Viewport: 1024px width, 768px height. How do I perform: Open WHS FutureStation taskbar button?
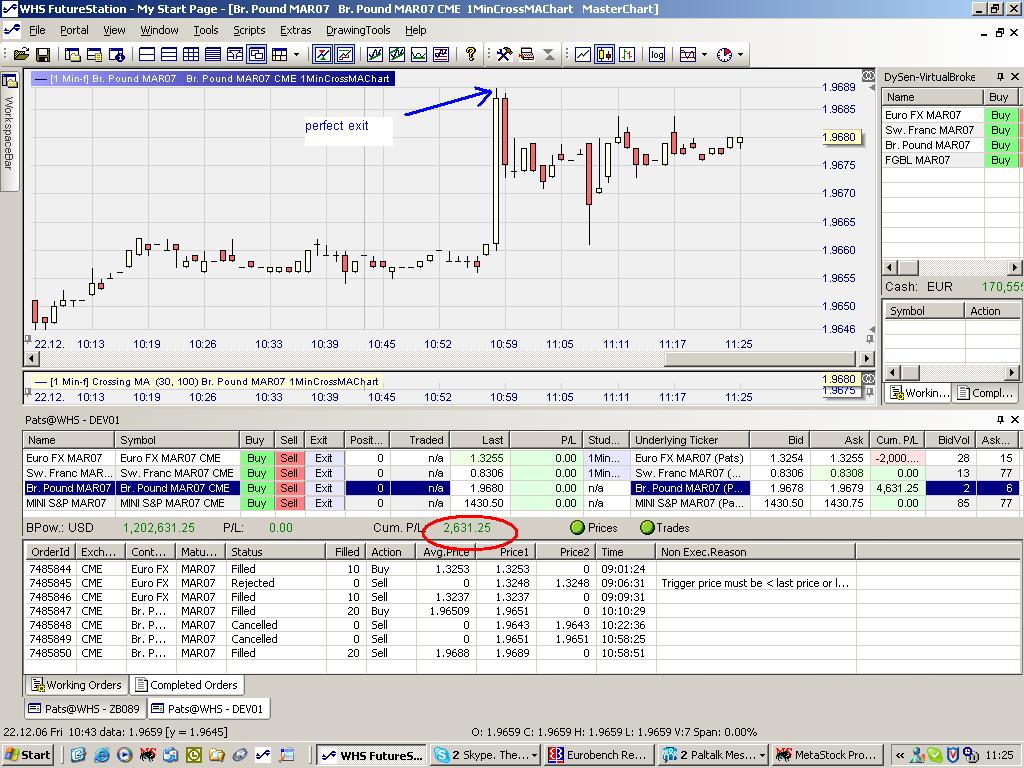click(x=372, y=755)
